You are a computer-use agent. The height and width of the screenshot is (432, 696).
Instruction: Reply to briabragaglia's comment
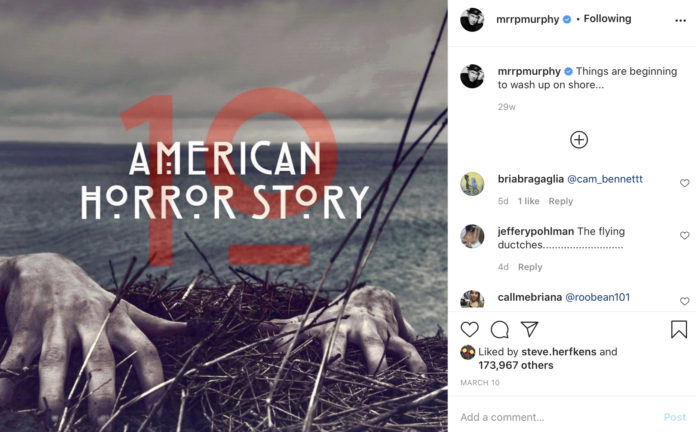tap(561, 201)
